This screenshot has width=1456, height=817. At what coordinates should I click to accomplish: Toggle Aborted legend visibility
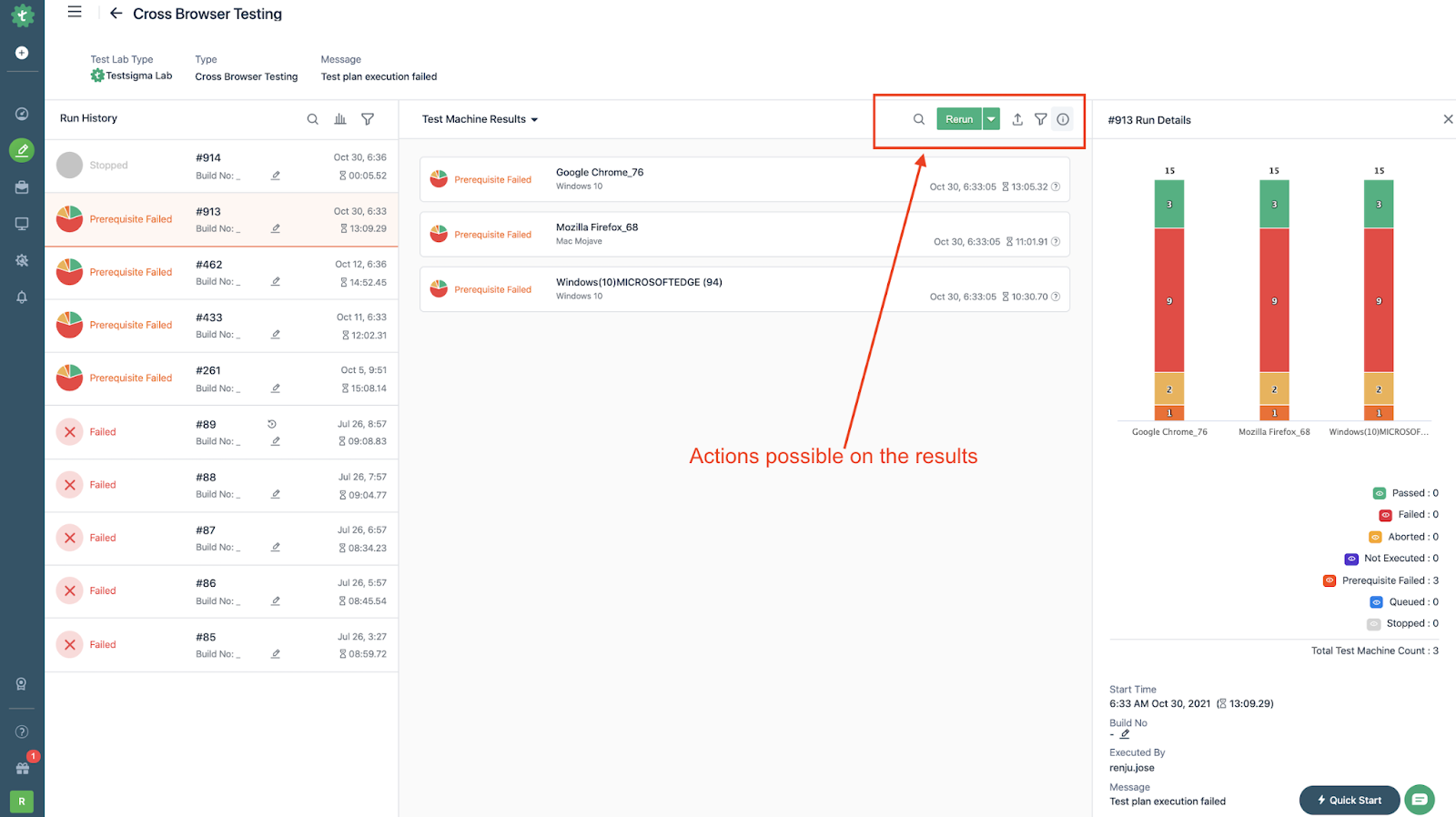1375,537
